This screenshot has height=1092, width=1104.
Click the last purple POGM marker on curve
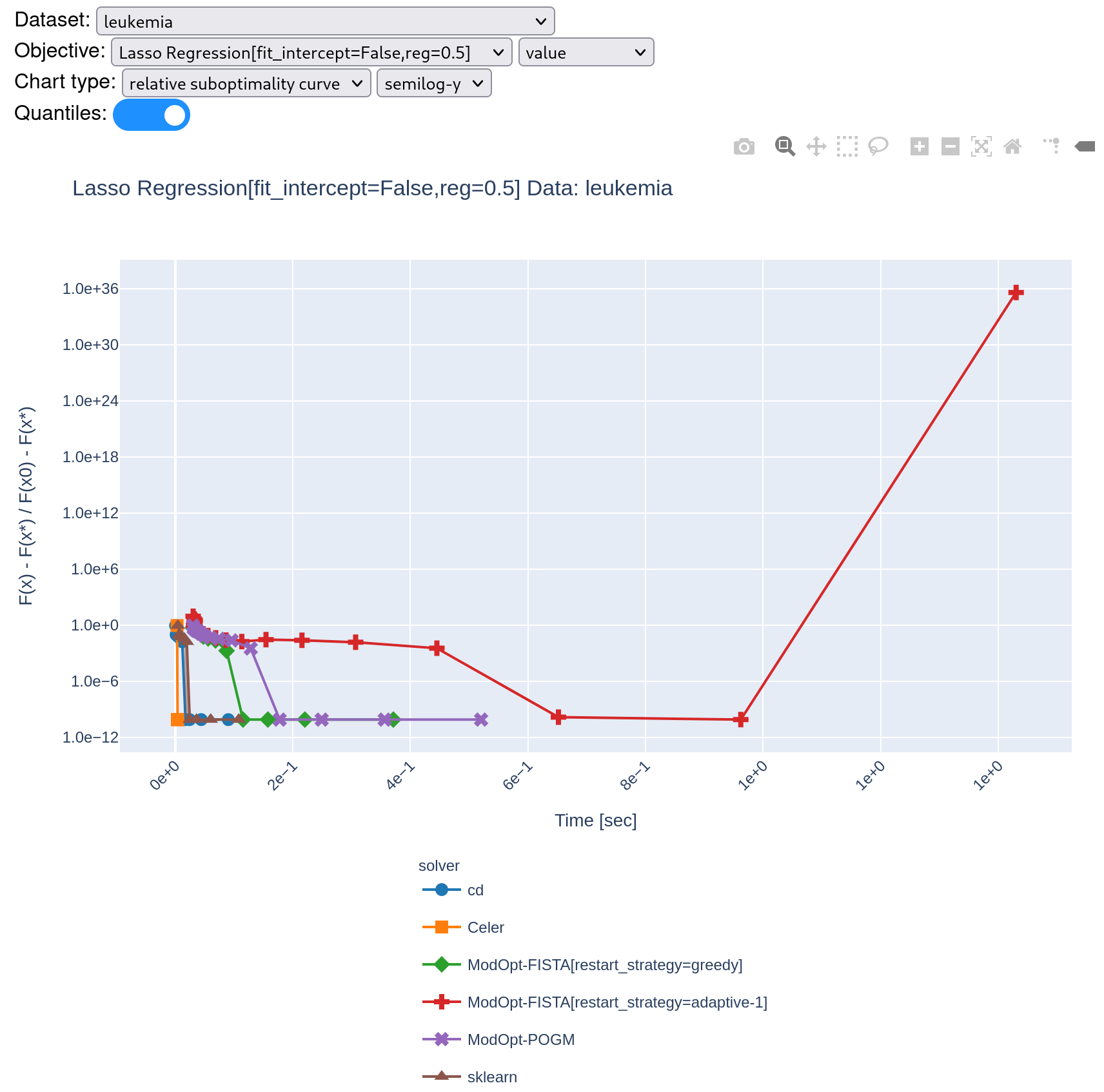481,719
